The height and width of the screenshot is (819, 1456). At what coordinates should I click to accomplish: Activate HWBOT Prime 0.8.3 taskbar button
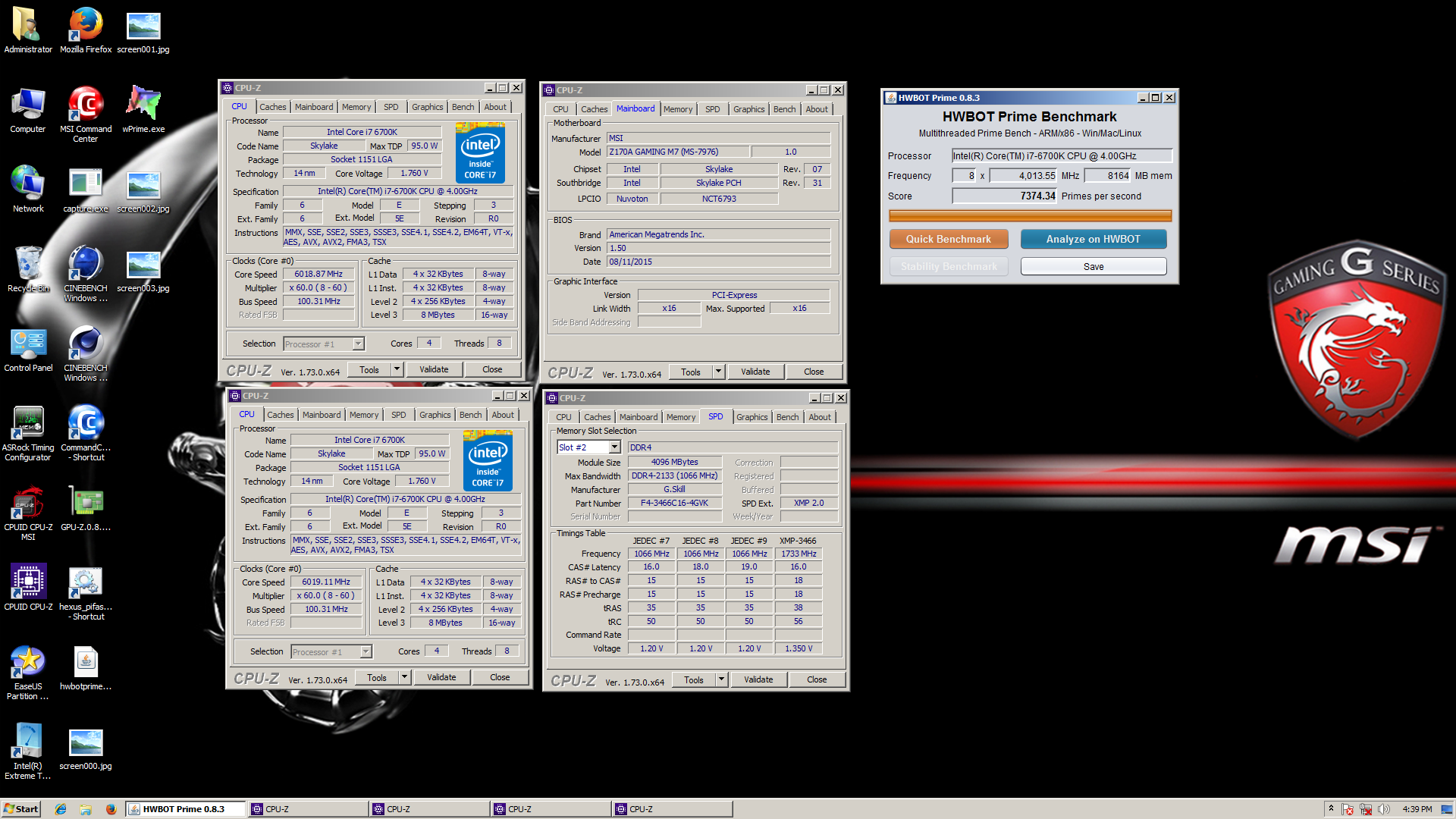[186, 809]
